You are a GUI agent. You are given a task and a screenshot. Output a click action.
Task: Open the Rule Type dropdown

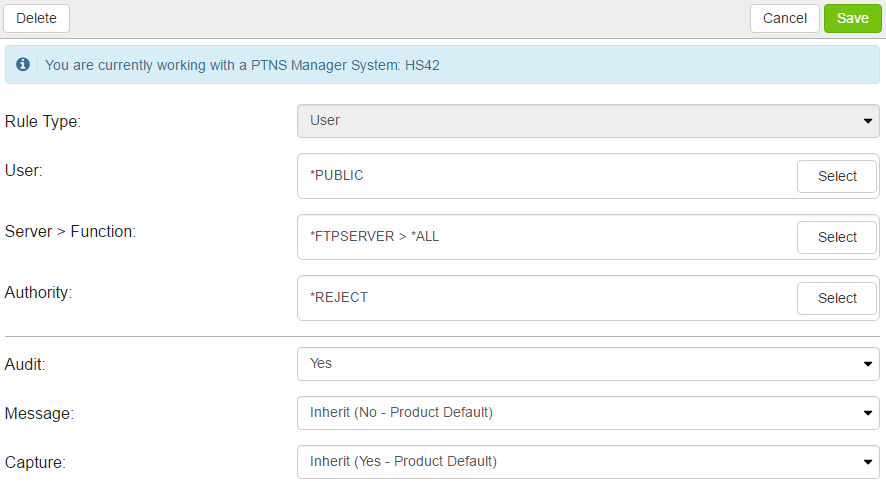click(588, 121)
